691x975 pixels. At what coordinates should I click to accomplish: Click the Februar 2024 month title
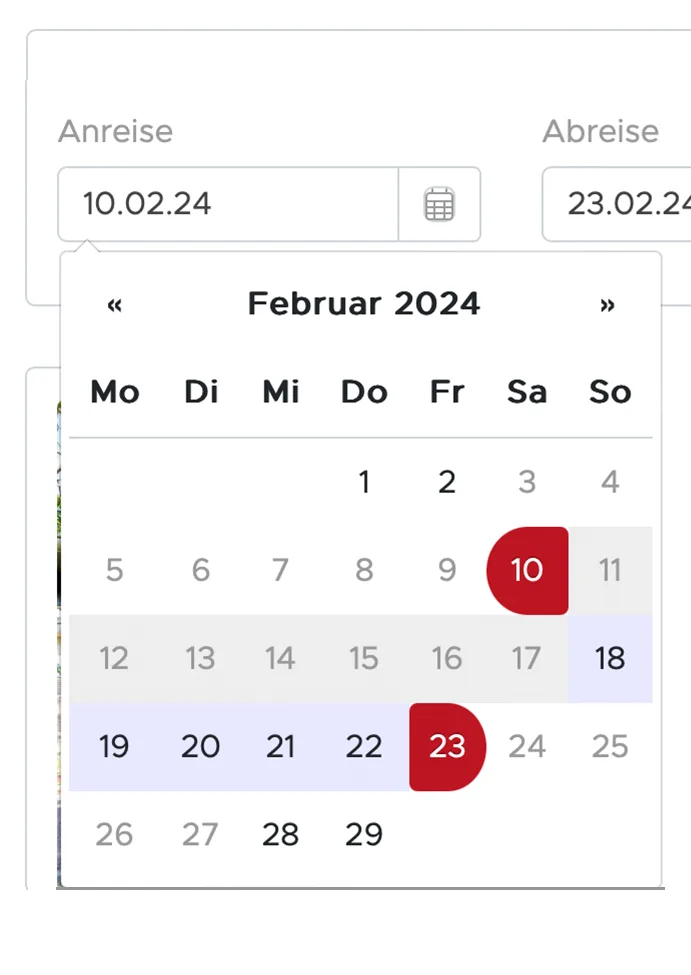pyautogui.click(x=364, y=304)
